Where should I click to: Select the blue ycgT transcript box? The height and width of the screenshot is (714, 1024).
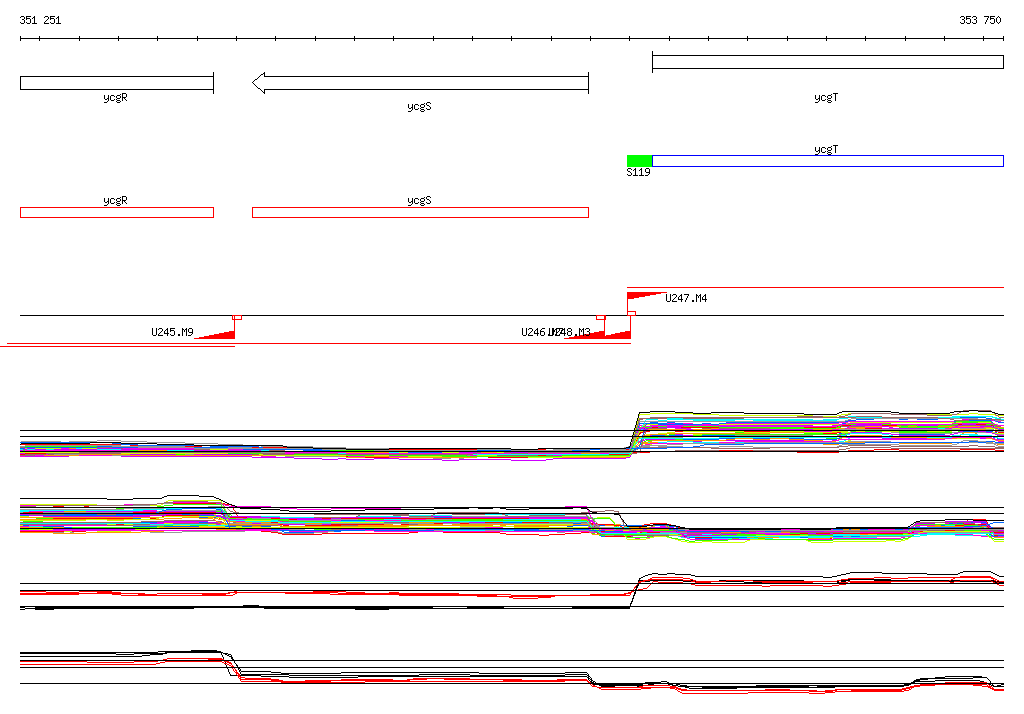pyautogui.click(x=827, y=161)
